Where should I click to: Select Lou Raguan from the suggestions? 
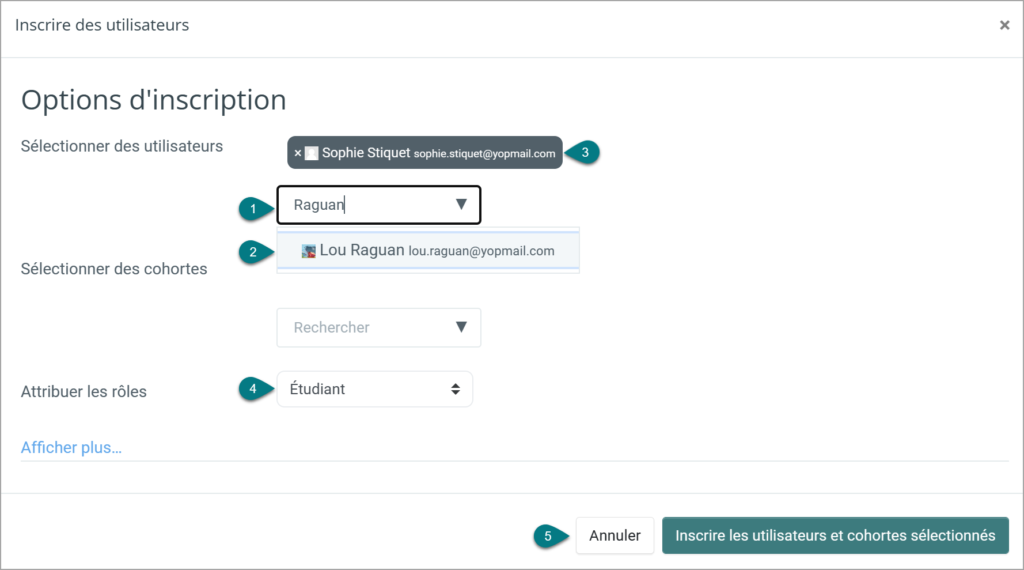click(428, 250)
